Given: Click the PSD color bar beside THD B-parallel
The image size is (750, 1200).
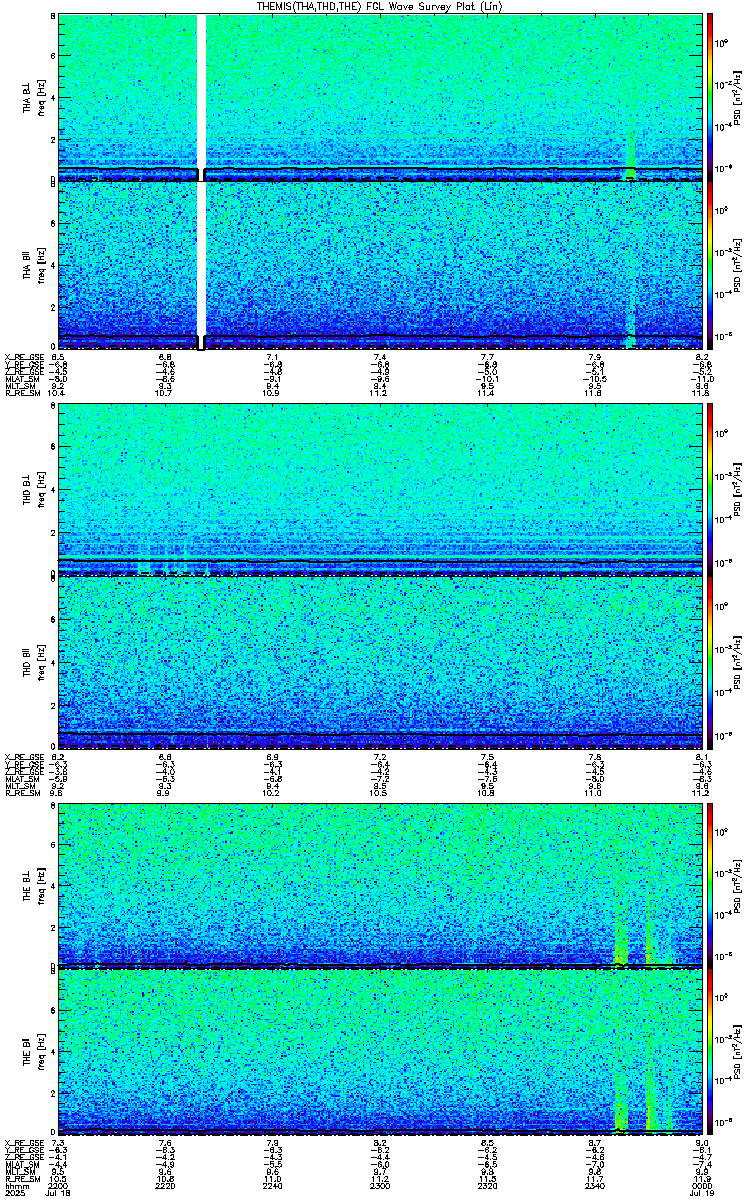Looking at the screenshot, I should 710,662.
